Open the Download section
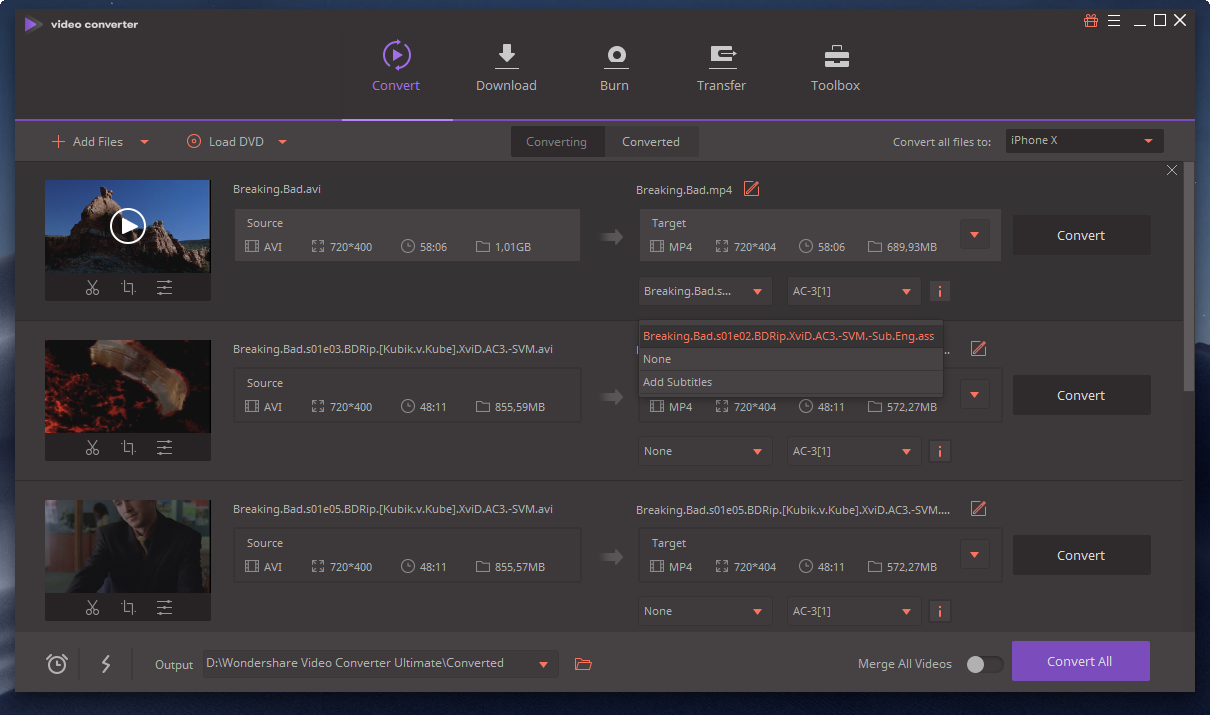This screenshot has height=715, width=1210. pos(506,67)
